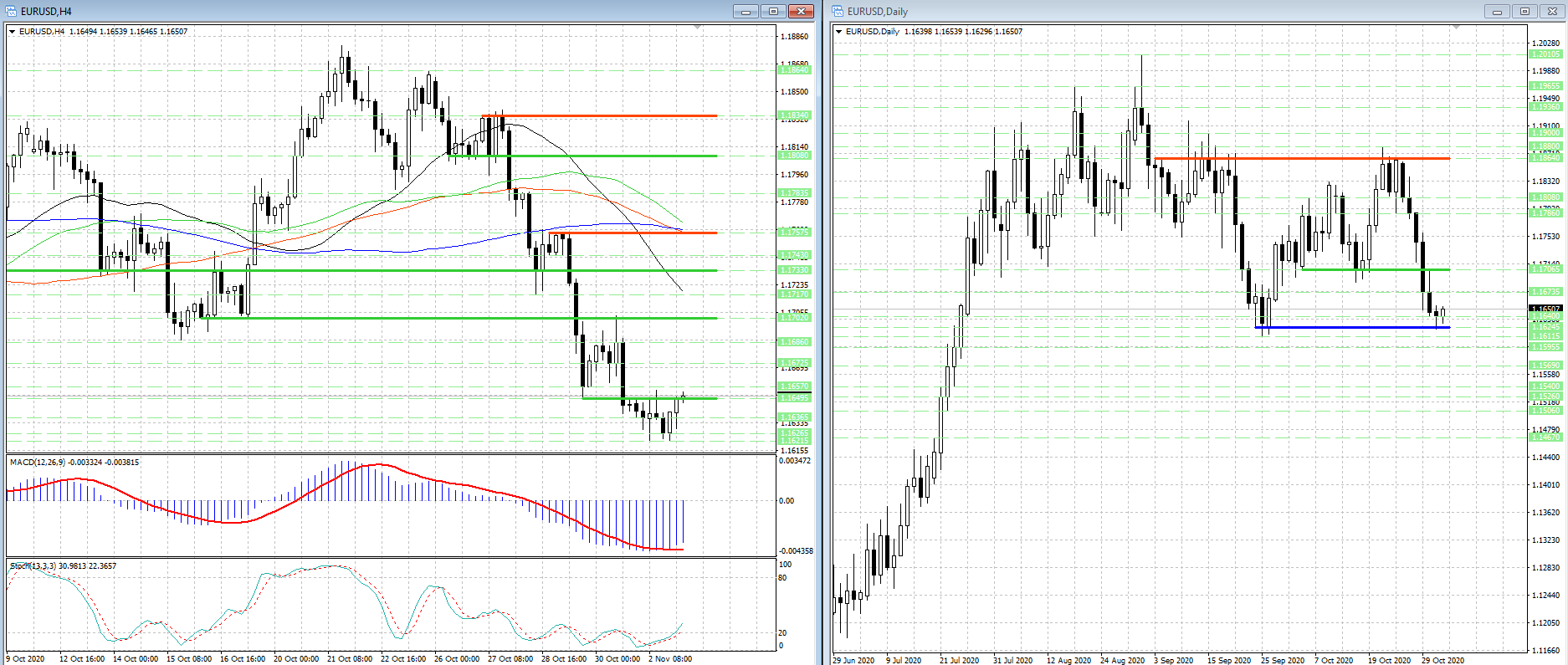Image resolution: width=1568 pixels, height=665 pixels.
Task: Click the EURUSD,Daily window title text
Action: (x=877, y=12)
